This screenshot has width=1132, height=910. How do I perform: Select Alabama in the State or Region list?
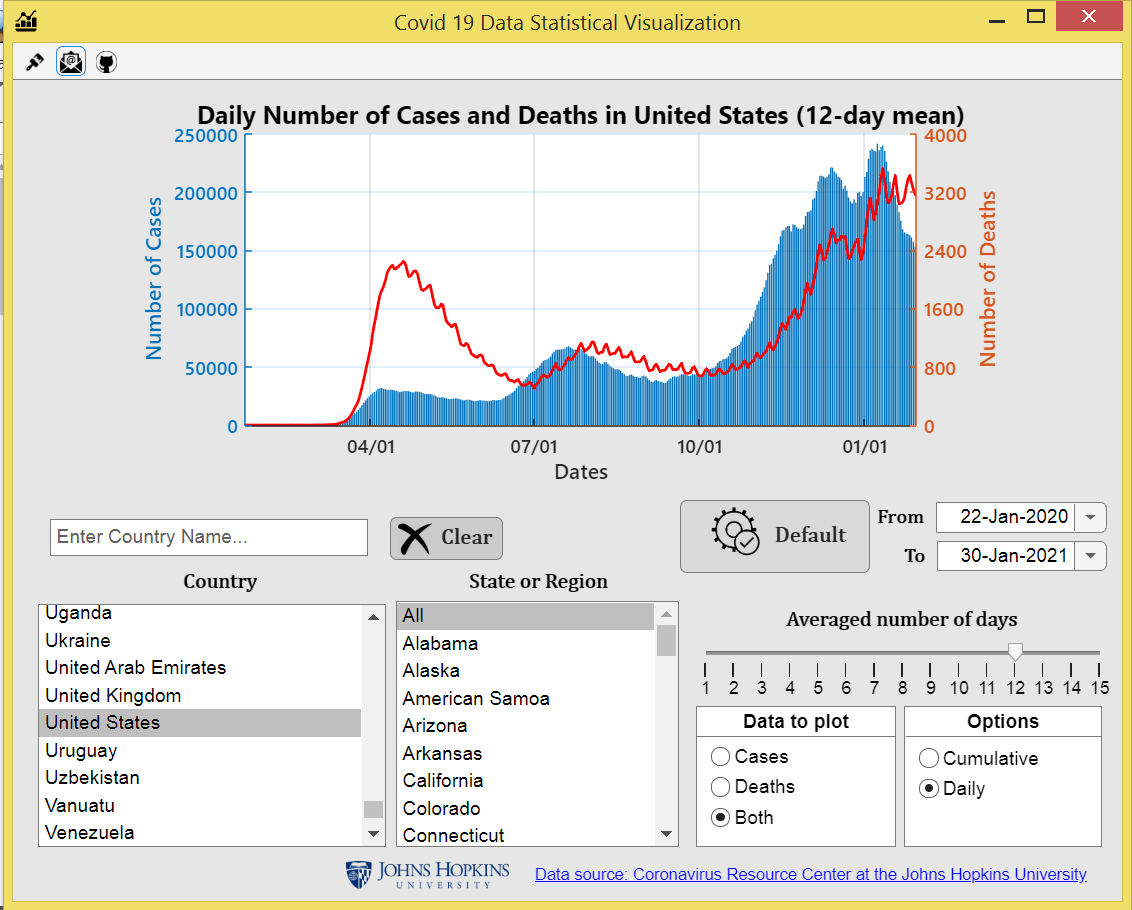440,643
